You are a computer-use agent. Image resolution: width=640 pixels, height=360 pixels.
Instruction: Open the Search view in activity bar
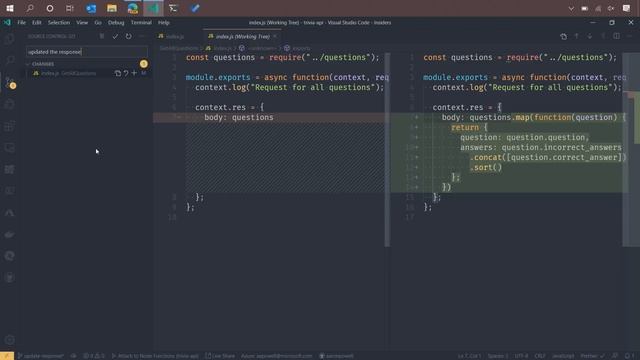click(x=9, y=60)
